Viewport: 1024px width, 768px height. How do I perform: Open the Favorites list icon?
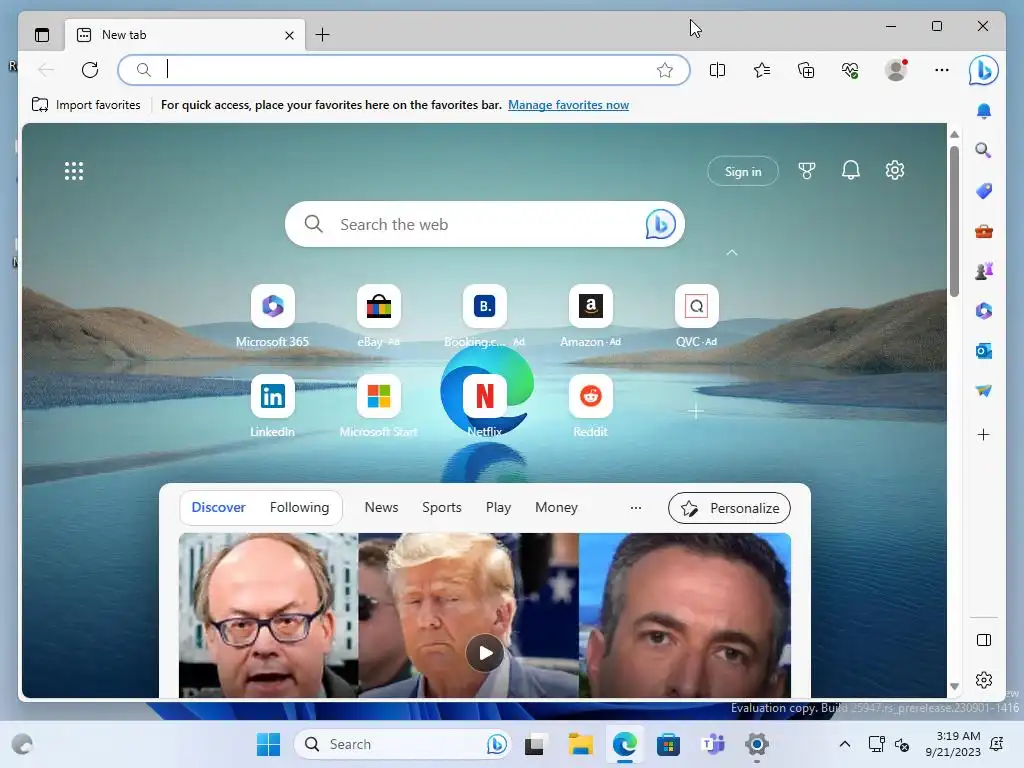pyautogui.click(x=761, y=70)
